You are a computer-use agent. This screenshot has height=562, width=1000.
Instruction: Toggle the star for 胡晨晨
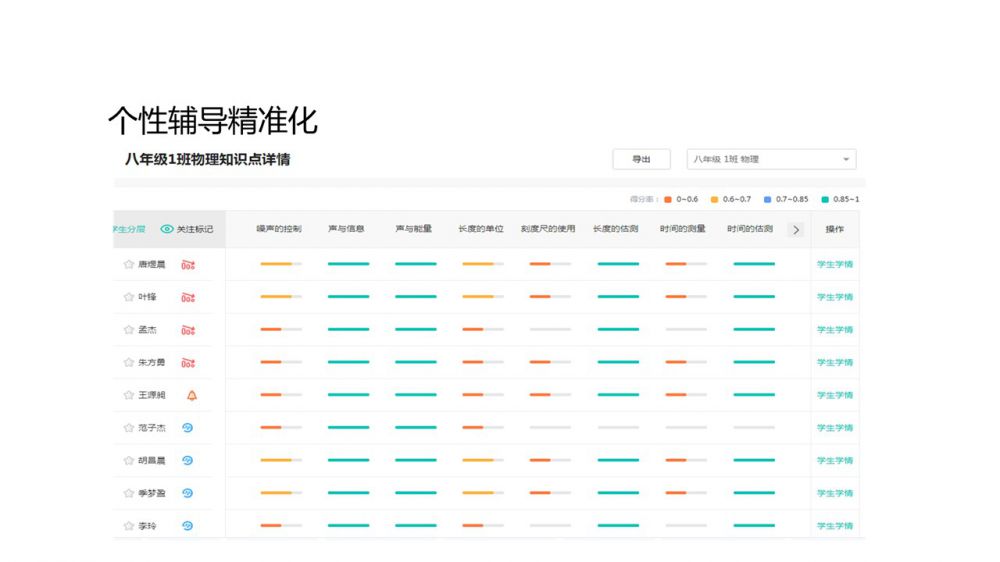point(128,461)
